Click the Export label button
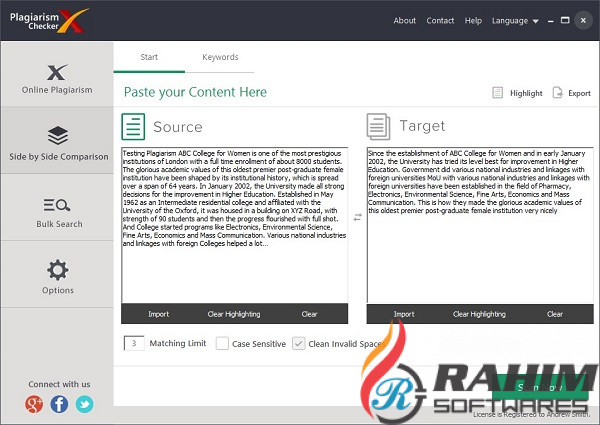Viewport: 600px width, 425px height. (x=579, y=93)
